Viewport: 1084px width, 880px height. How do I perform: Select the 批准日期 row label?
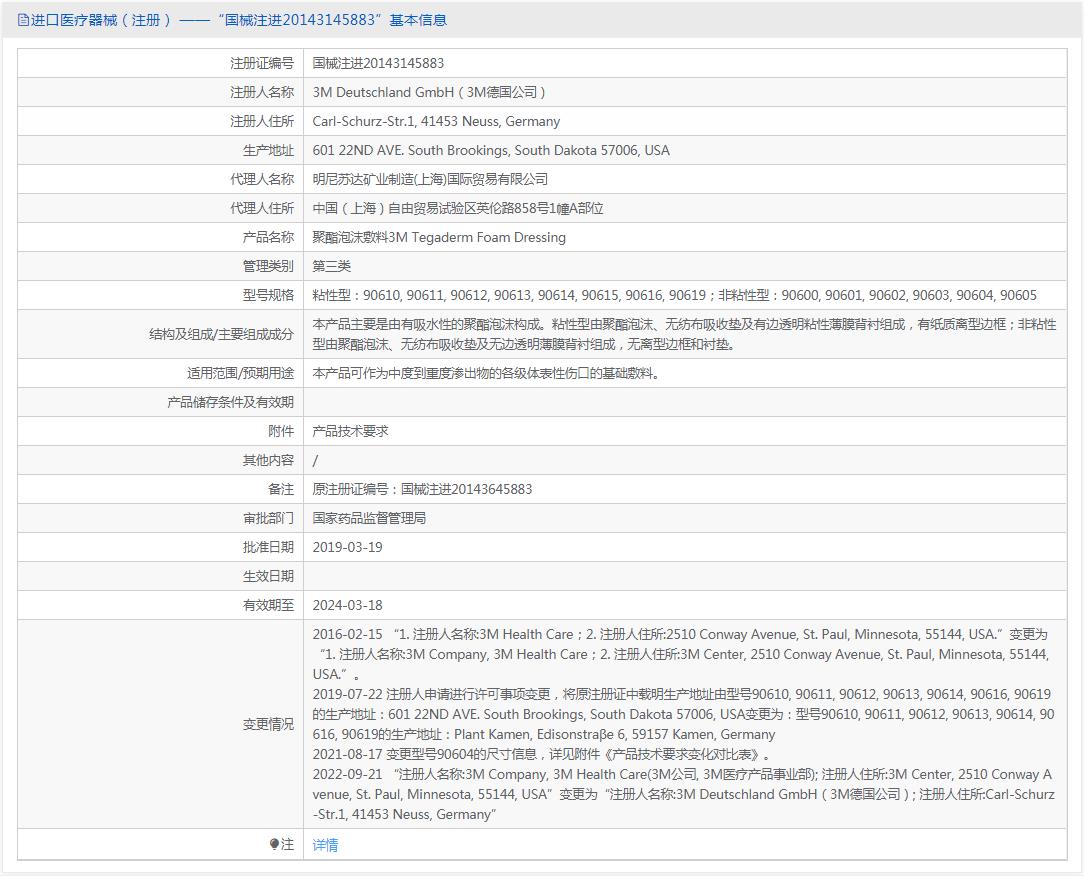[268, 548]
